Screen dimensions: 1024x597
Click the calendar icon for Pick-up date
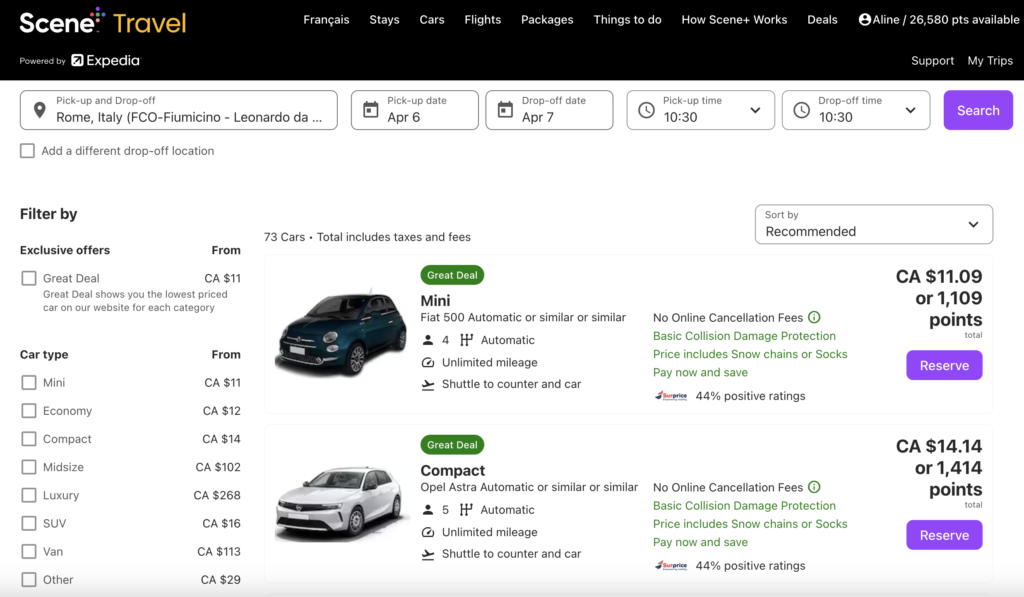pyautogui.click(x=370, y=110)
